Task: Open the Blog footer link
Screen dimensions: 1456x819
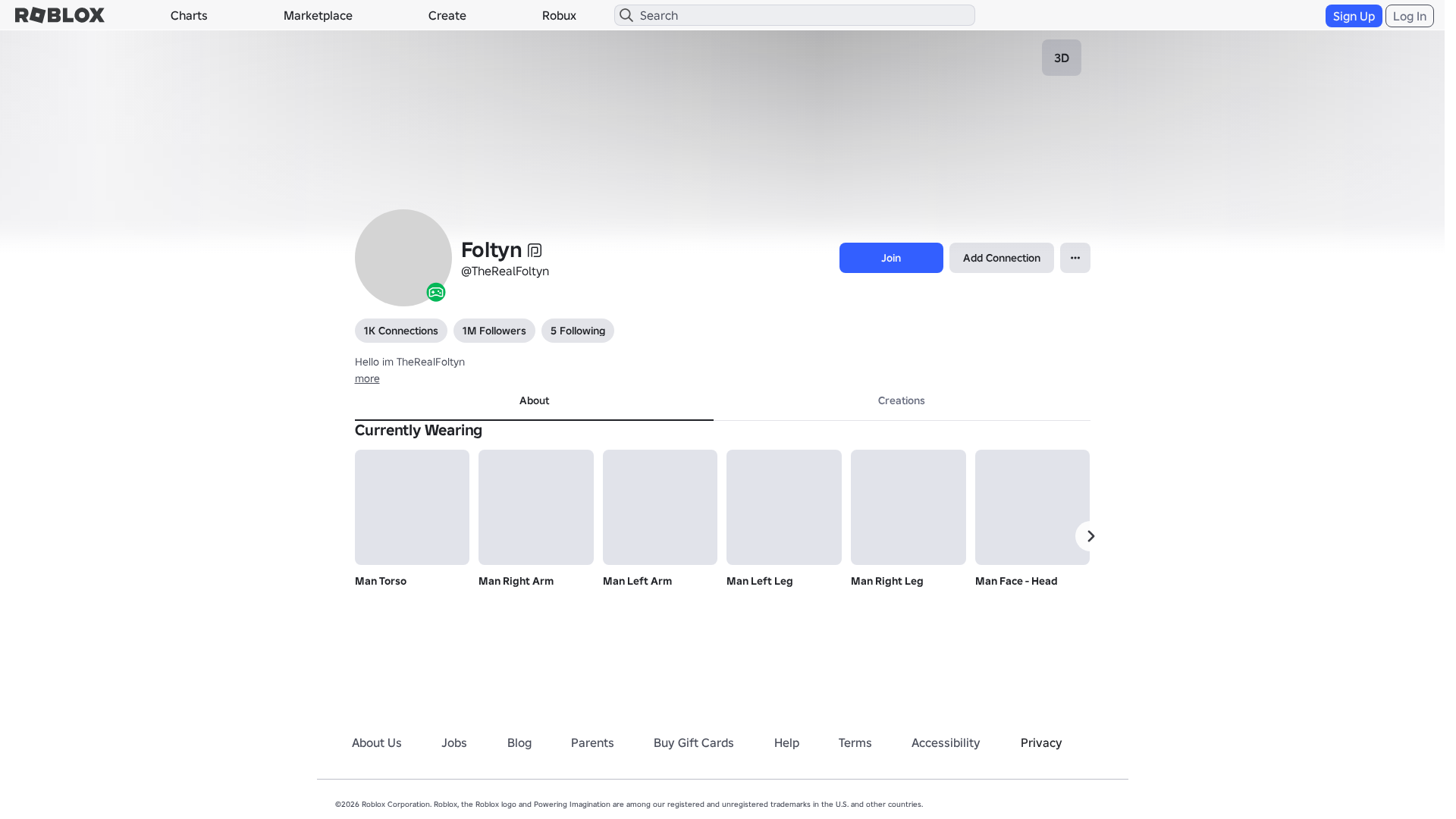Action: point(519,742)
